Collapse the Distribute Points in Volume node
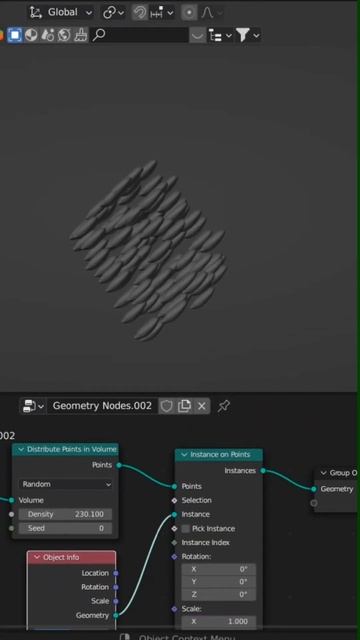Screen dimensions: 360x640 click(x=21, y=449)
